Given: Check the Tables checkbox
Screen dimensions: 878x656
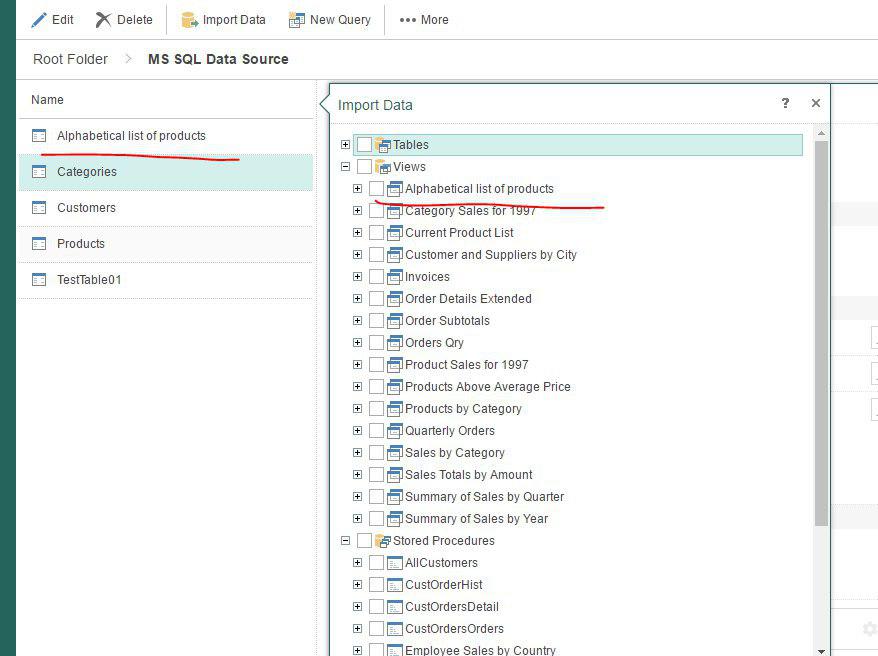Looking at the screenshot, I should point(364,145).
